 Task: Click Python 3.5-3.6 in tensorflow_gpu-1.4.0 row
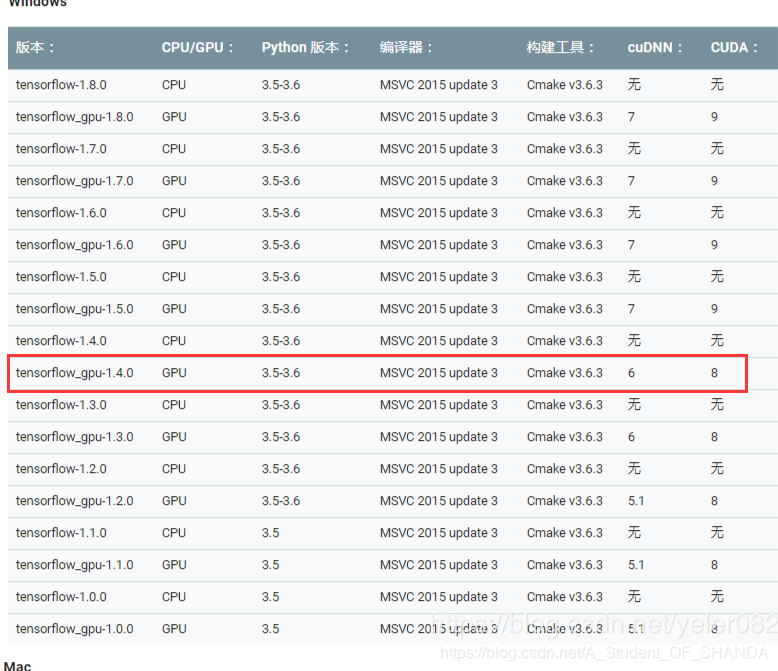pyautogui.click(x=281, y=373)
